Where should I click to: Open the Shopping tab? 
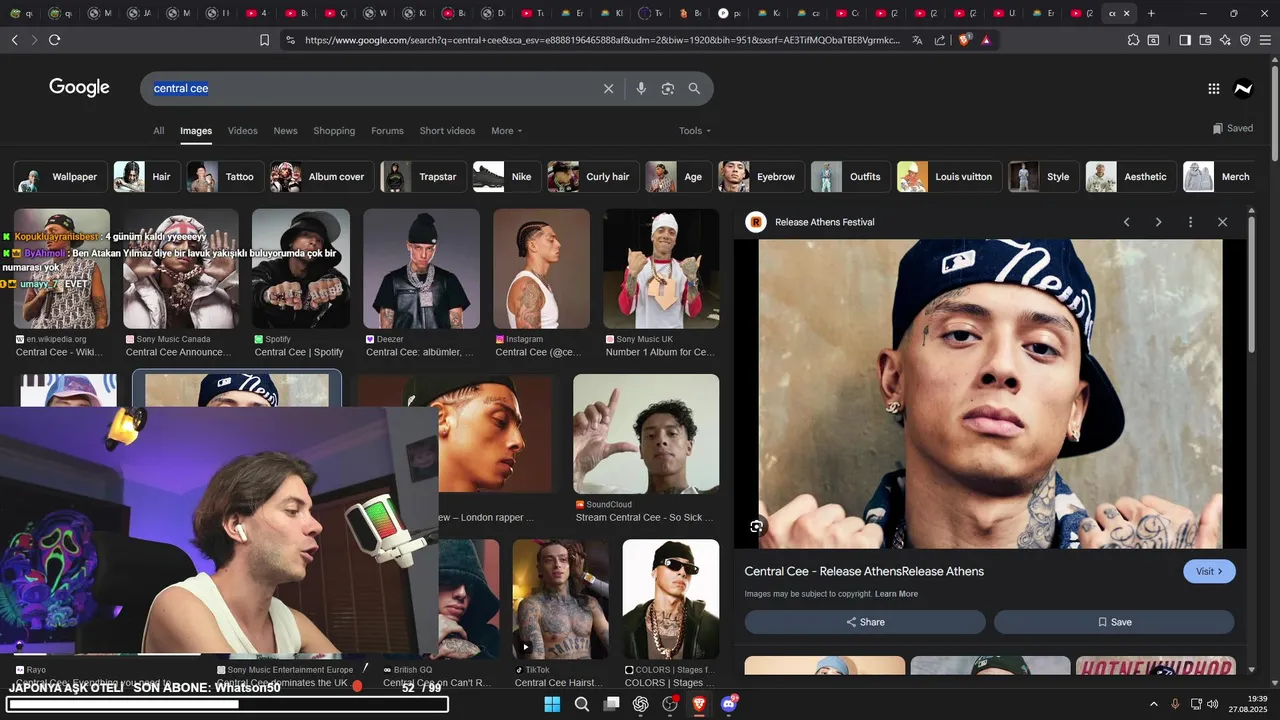click(334, 131)
